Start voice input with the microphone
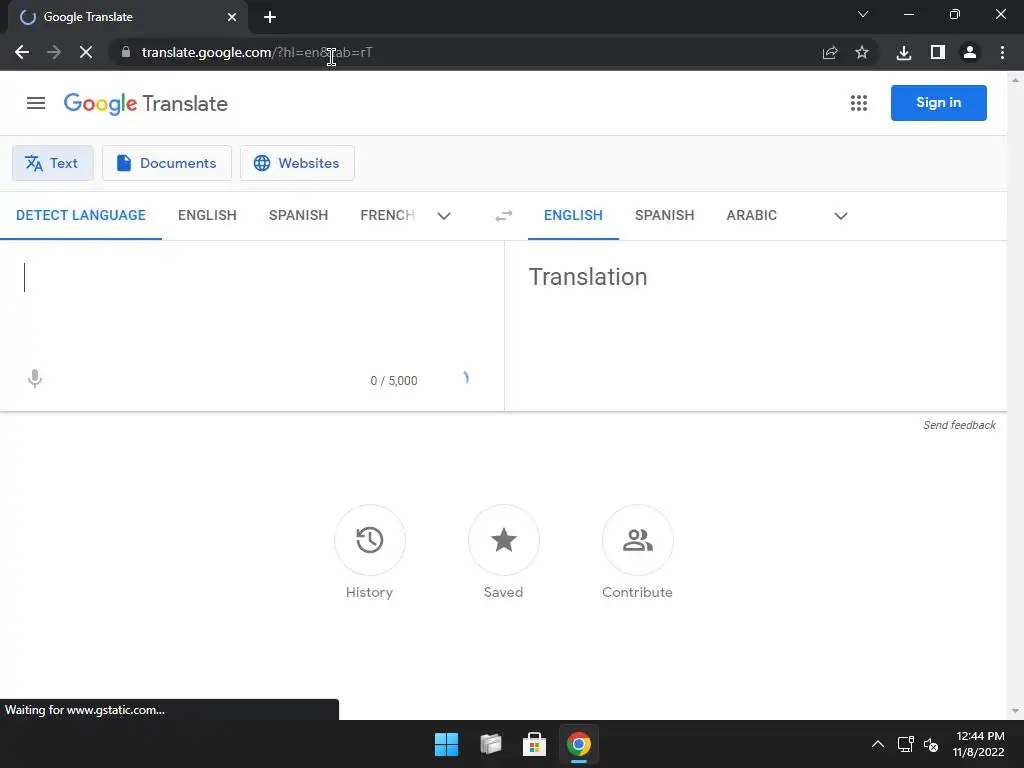The width and height of the screenshot is (1024, 768). (x=35, y=379)
